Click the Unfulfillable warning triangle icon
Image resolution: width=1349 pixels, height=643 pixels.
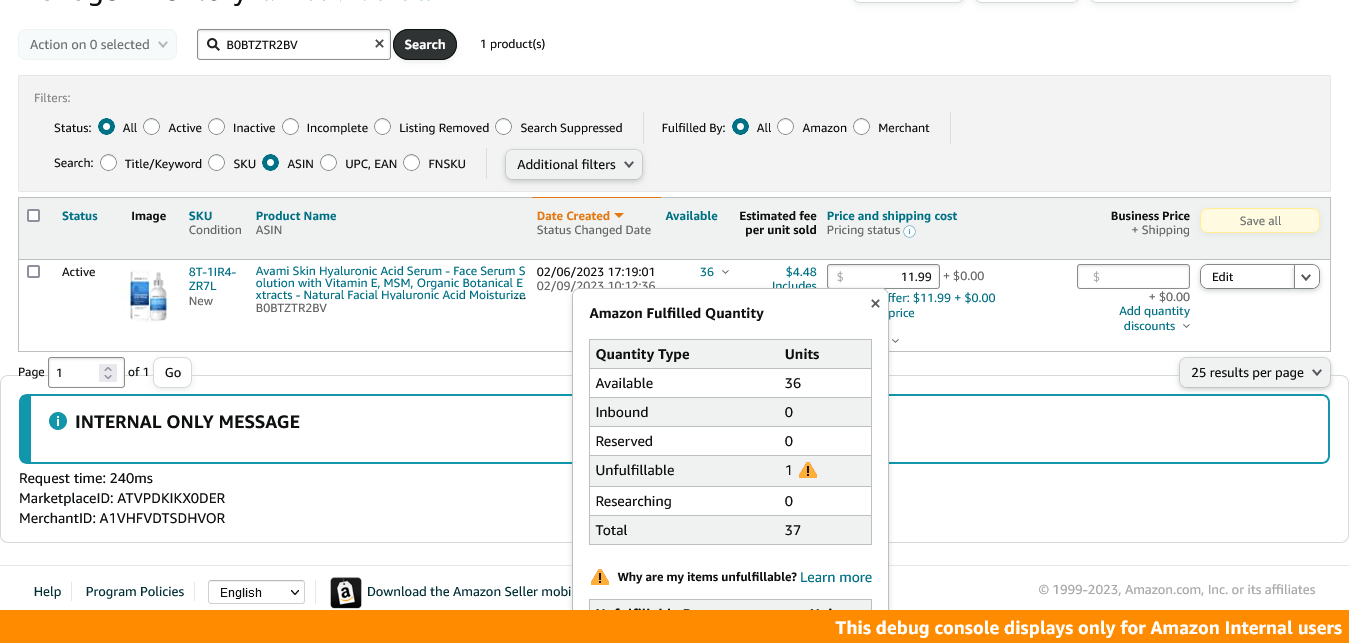tap(808, 470)
